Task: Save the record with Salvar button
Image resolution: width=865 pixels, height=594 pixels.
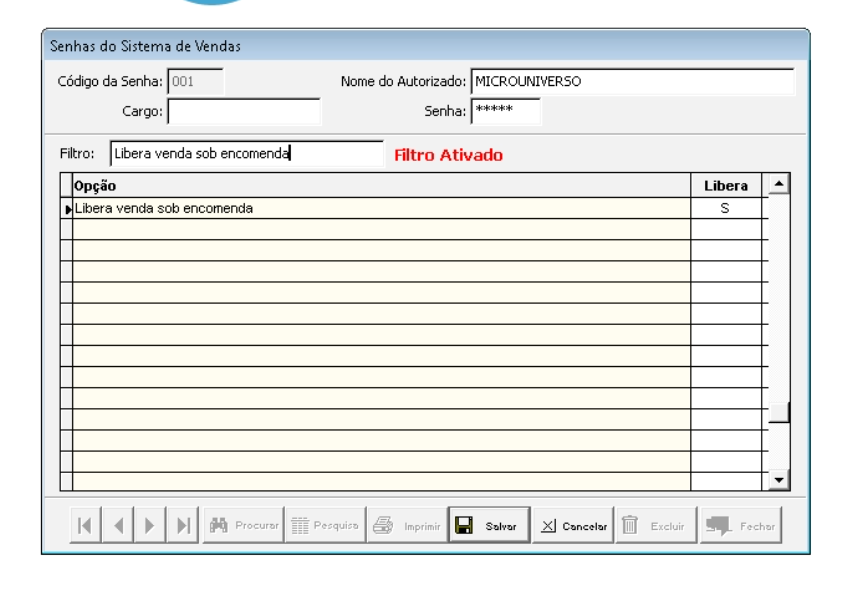Action: (489, 525)
